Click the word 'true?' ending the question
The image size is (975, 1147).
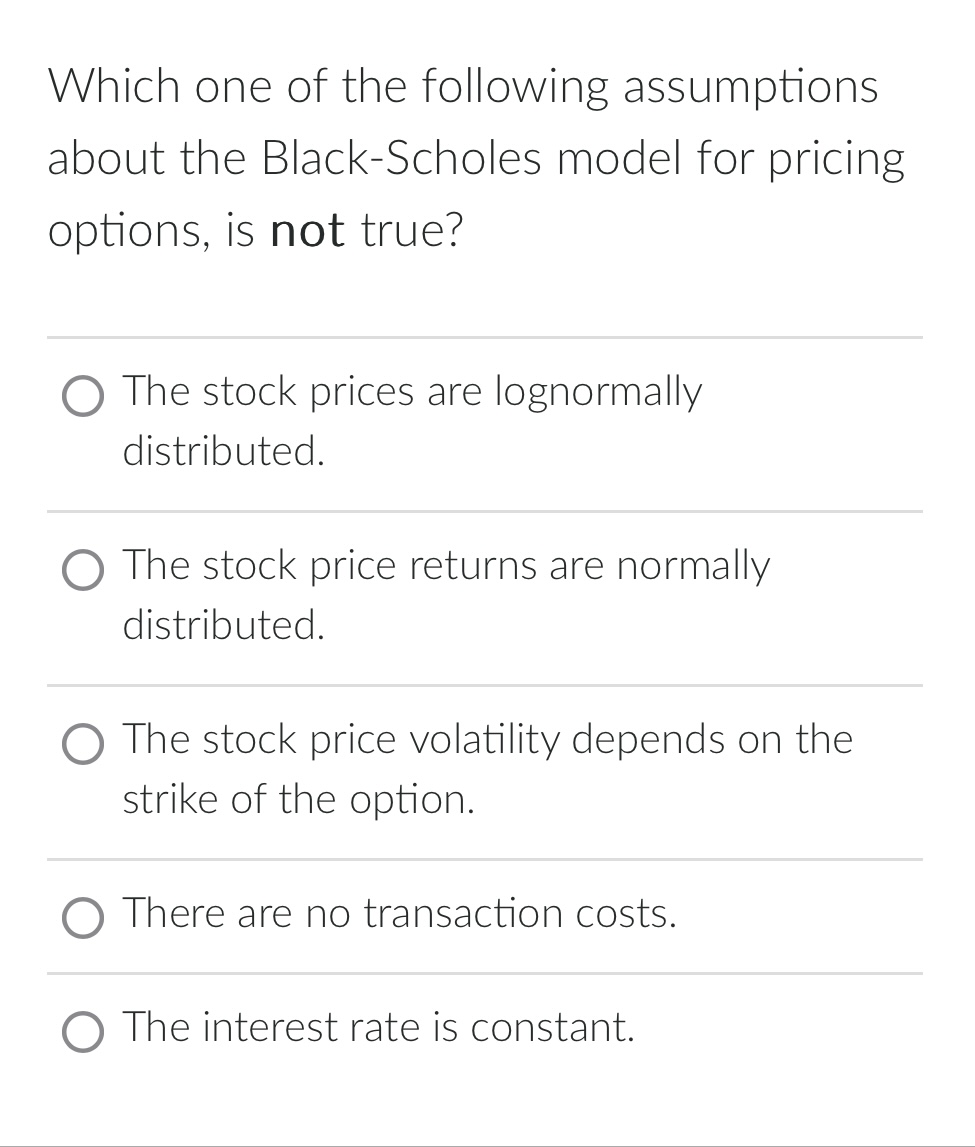pos(412,231)
